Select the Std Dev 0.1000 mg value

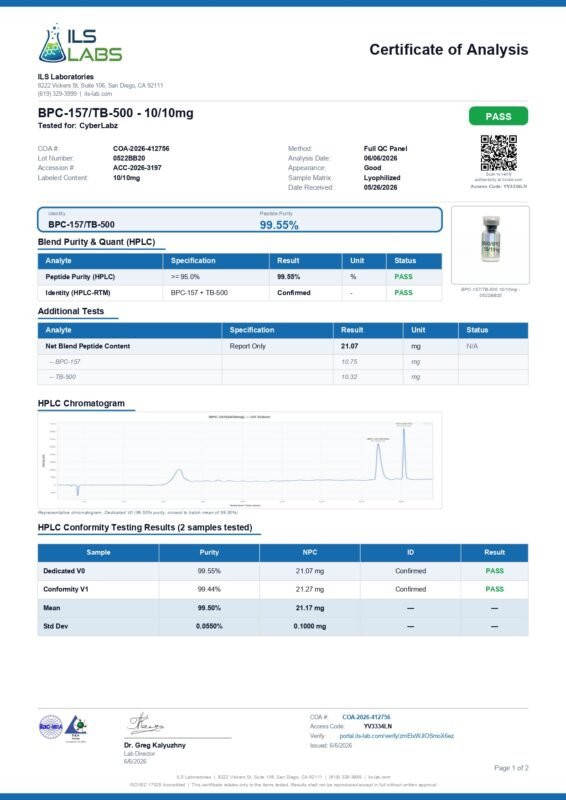[x=310, y=626]
